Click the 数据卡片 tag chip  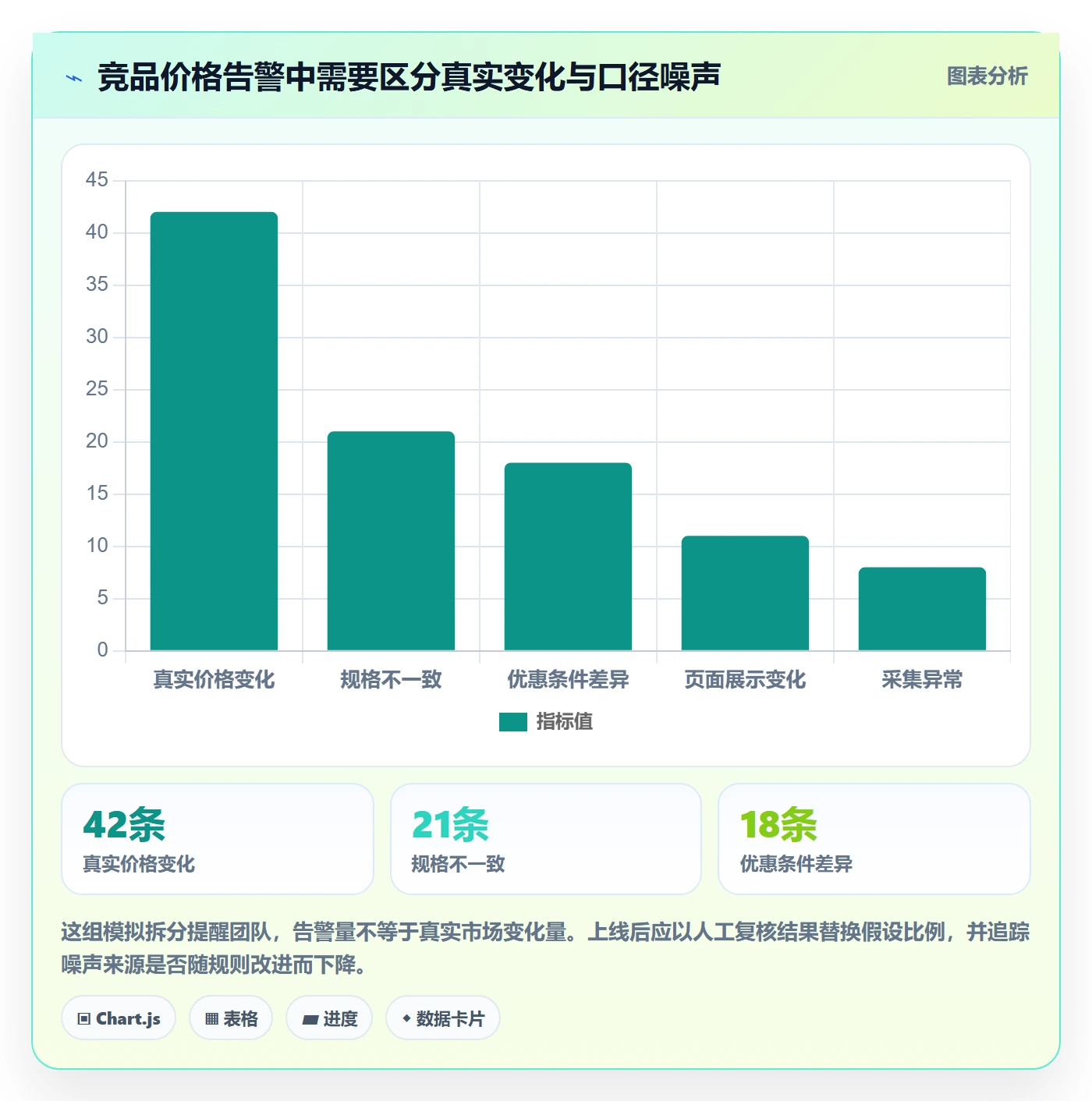click(x=443, y=1018)
